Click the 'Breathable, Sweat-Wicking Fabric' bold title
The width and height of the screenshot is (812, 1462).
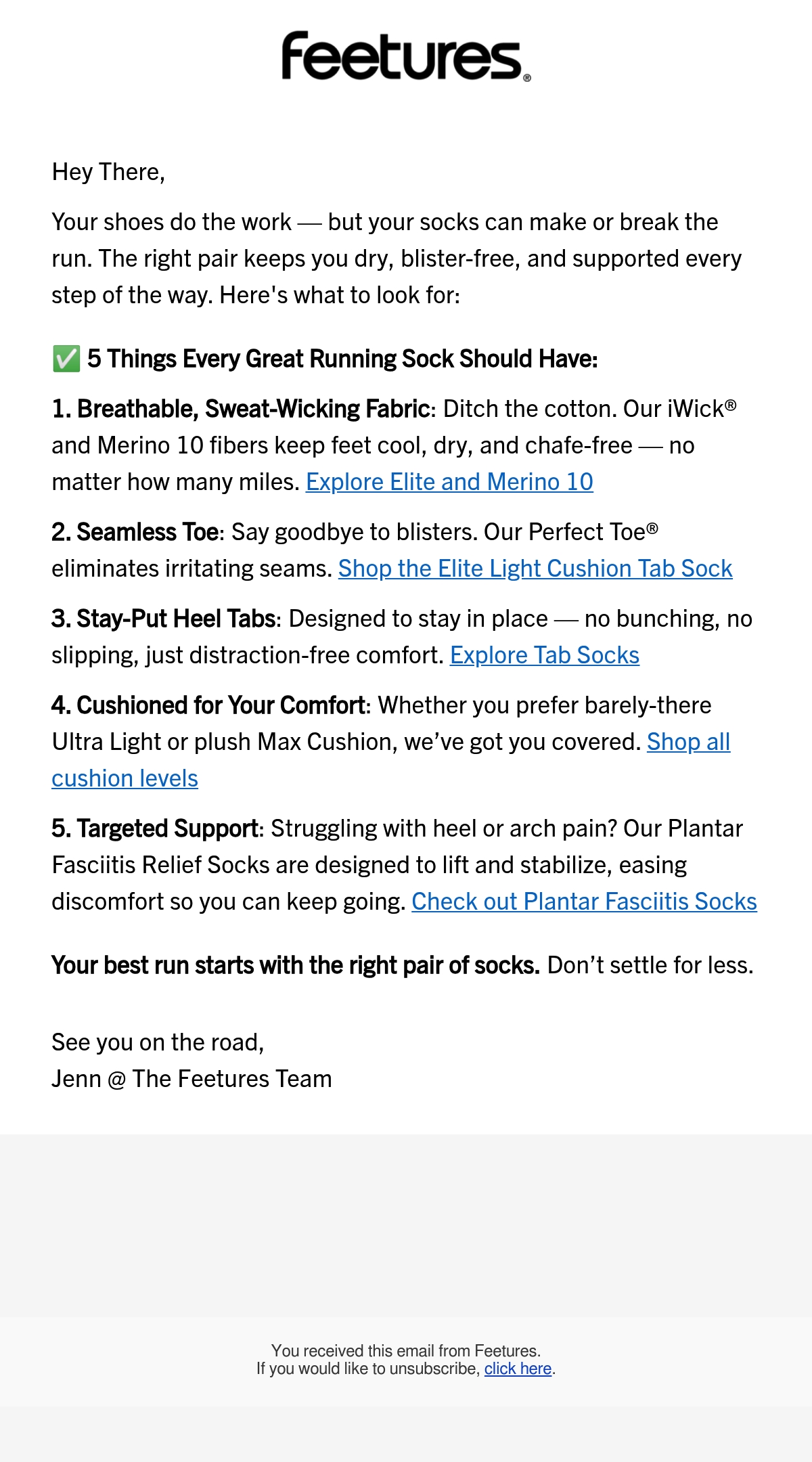click(x=254, y=409)
